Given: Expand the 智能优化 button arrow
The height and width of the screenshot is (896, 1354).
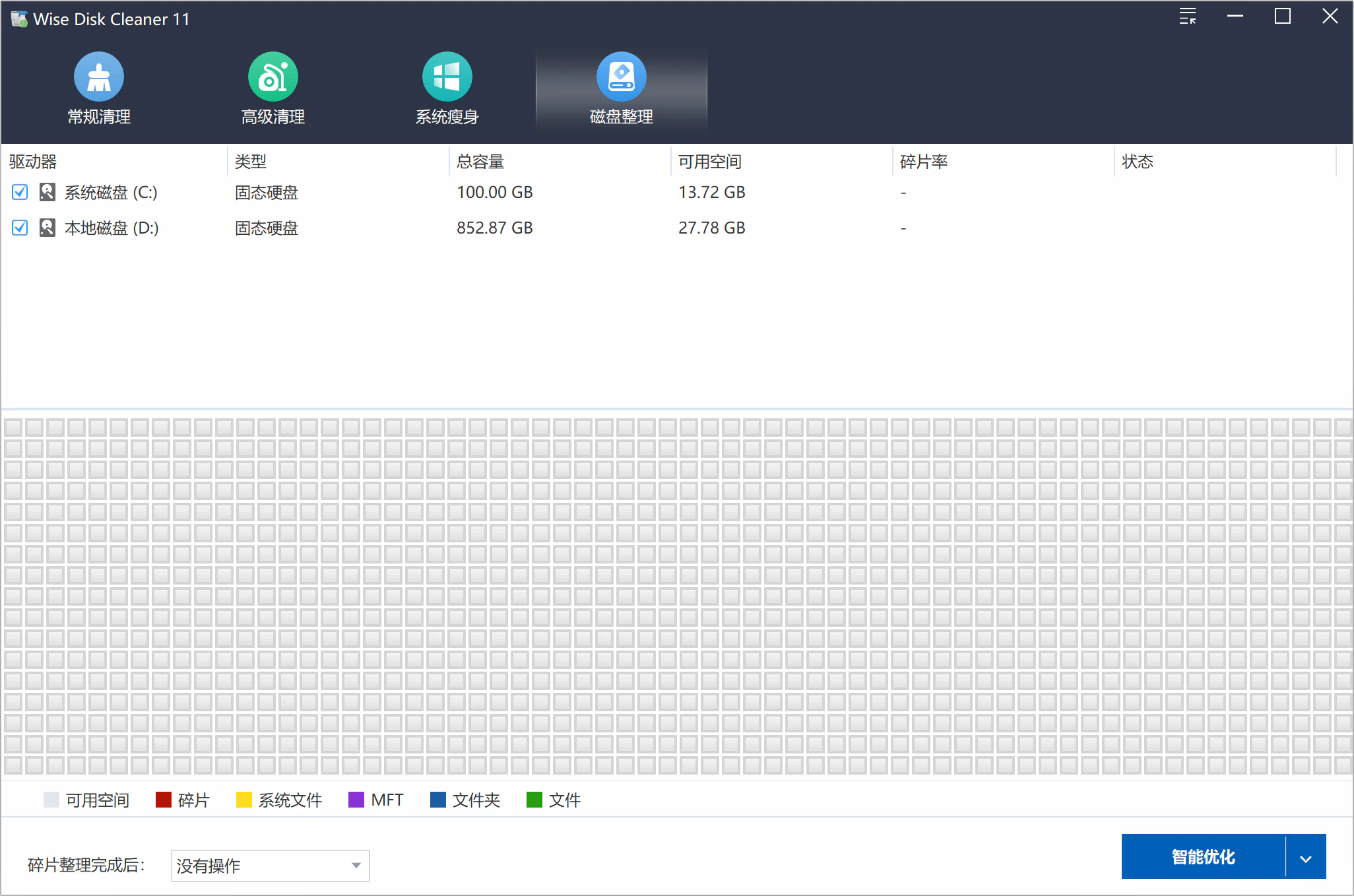Looking at the screenshot, I should (x=1306, y=857).
